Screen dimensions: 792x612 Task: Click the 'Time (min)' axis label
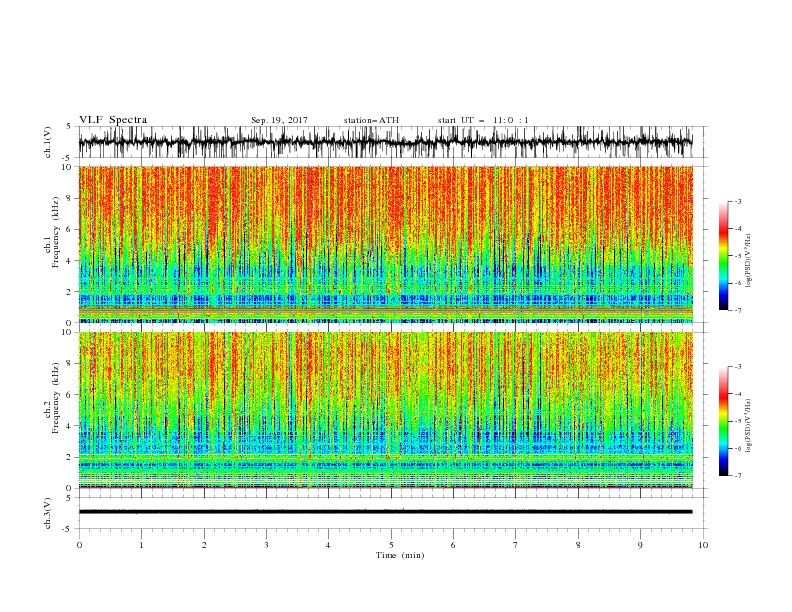400,555
